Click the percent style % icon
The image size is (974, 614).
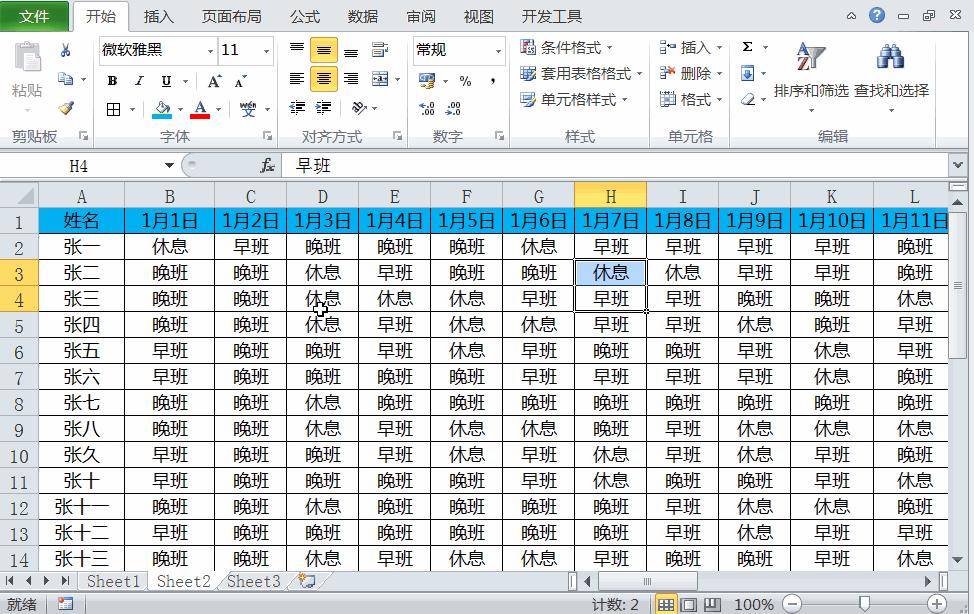click(464, 79)
